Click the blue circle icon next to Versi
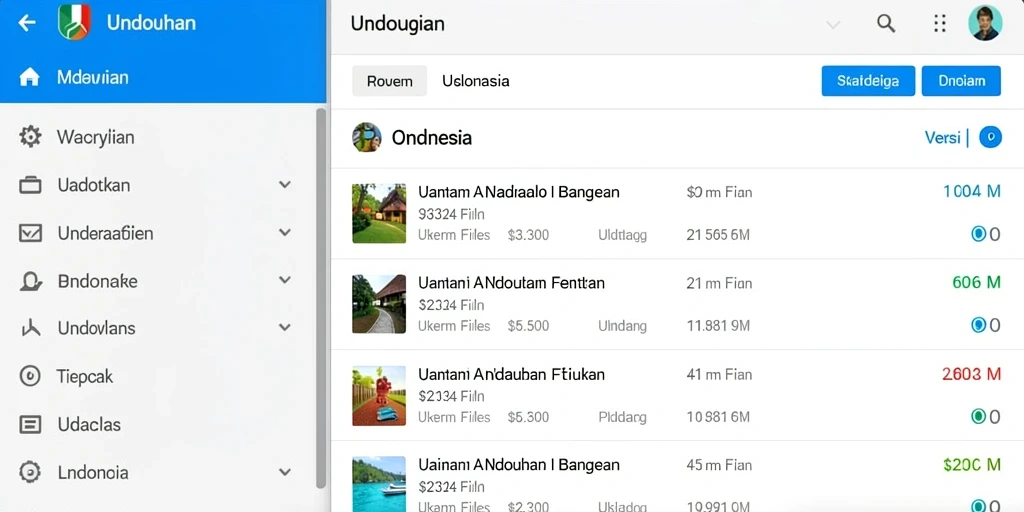Image resolution: width=1024 pixels, height=512 pixels. tap(991, 136)
